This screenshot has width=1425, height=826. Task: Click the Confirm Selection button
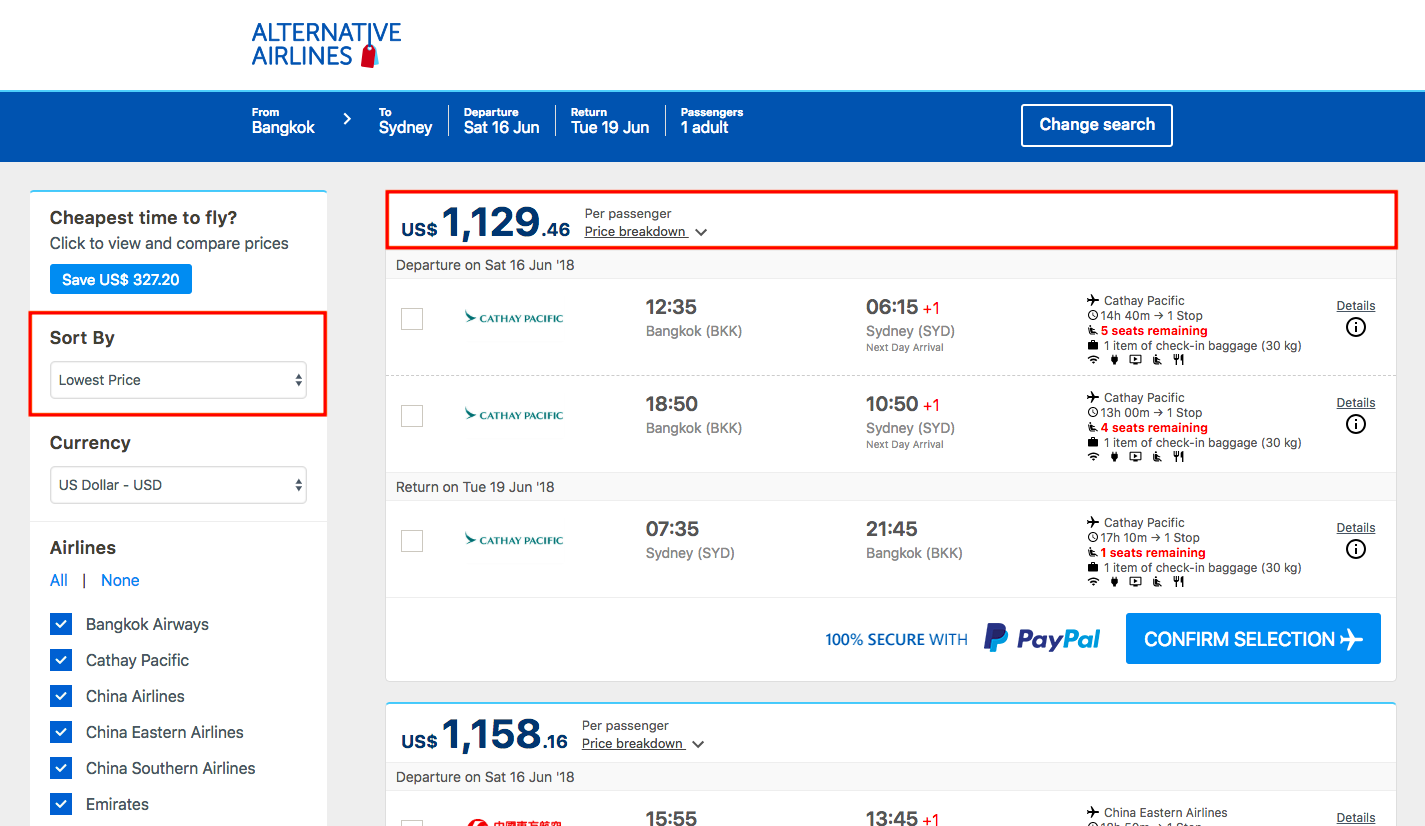1253,638
